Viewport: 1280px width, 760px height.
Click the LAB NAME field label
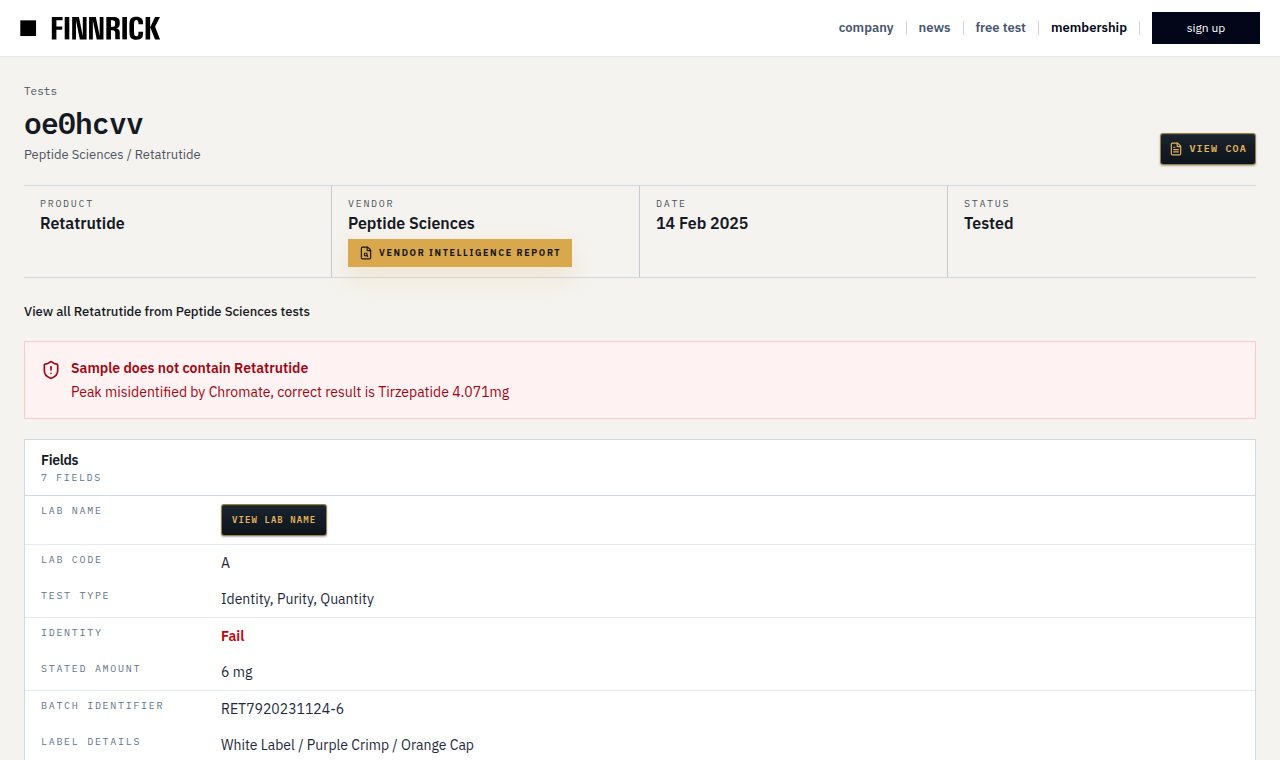tap(71, 511)
